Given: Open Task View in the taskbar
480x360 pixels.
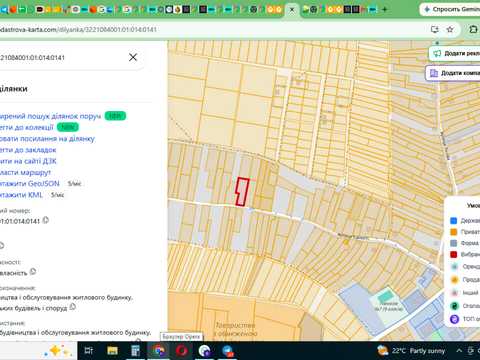Looking at the screenshot, I should pyautogui.click(x=89, y=351).
